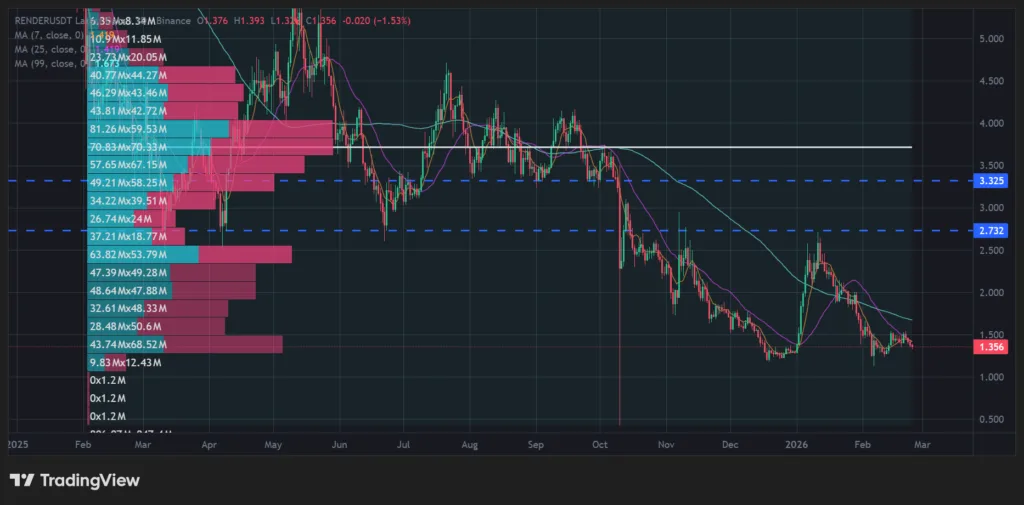Click volume profile row 43.81Mx42.72M

[163, 111]
